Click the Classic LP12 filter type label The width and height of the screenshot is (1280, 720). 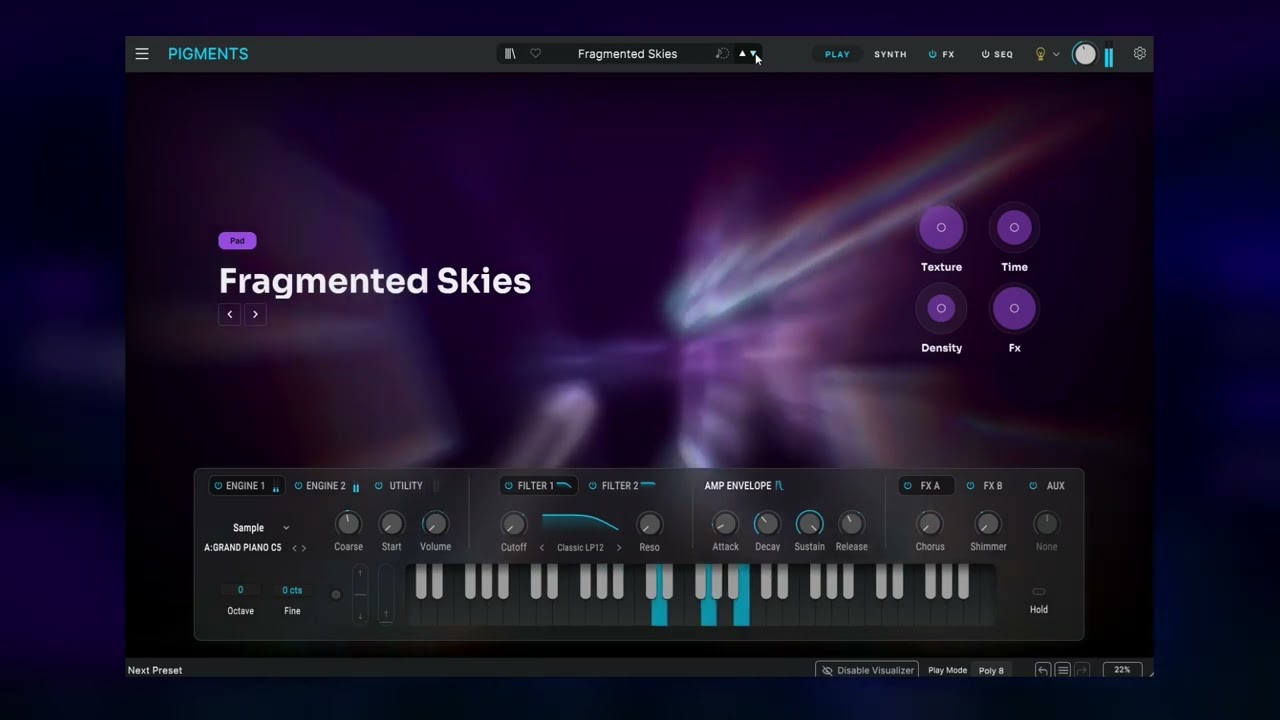click(580, 548)
